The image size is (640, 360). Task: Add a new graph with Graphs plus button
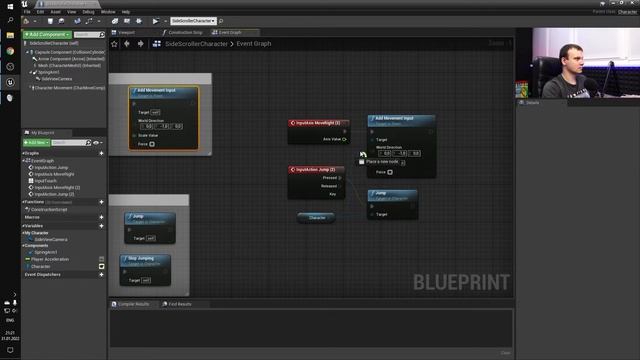(x=101, y=153)
